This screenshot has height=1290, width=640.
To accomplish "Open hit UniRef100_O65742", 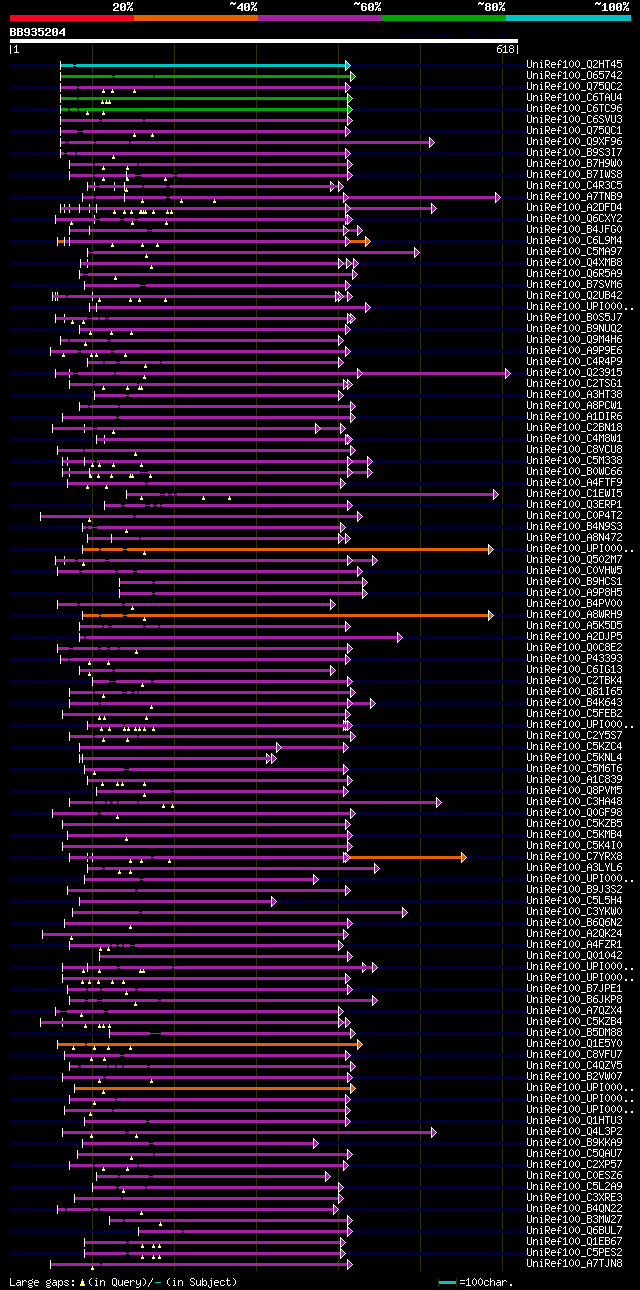I will click(x=574, y=76).
